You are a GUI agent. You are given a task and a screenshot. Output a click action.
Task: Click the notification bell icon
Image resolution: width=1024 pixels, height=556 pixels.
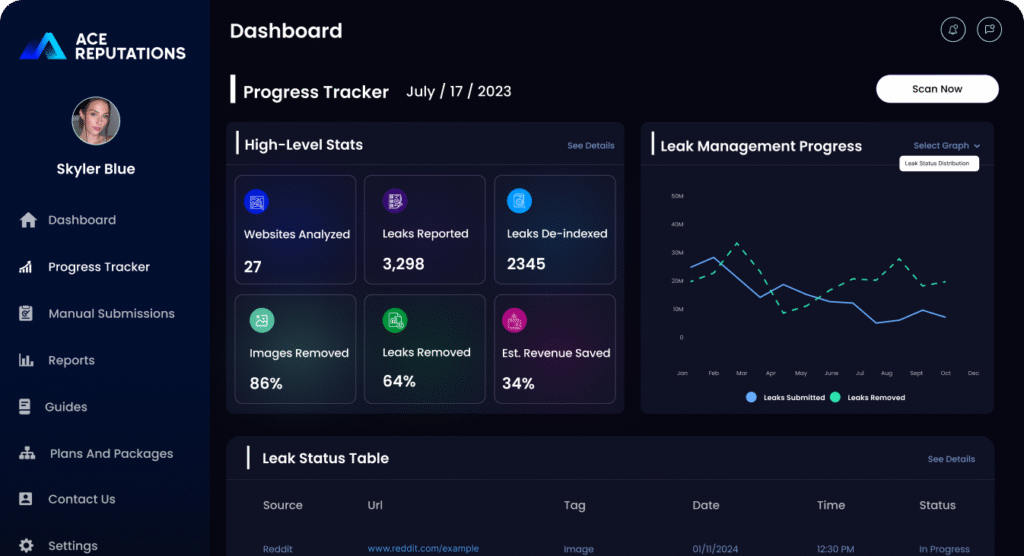[x=953, y=29]
